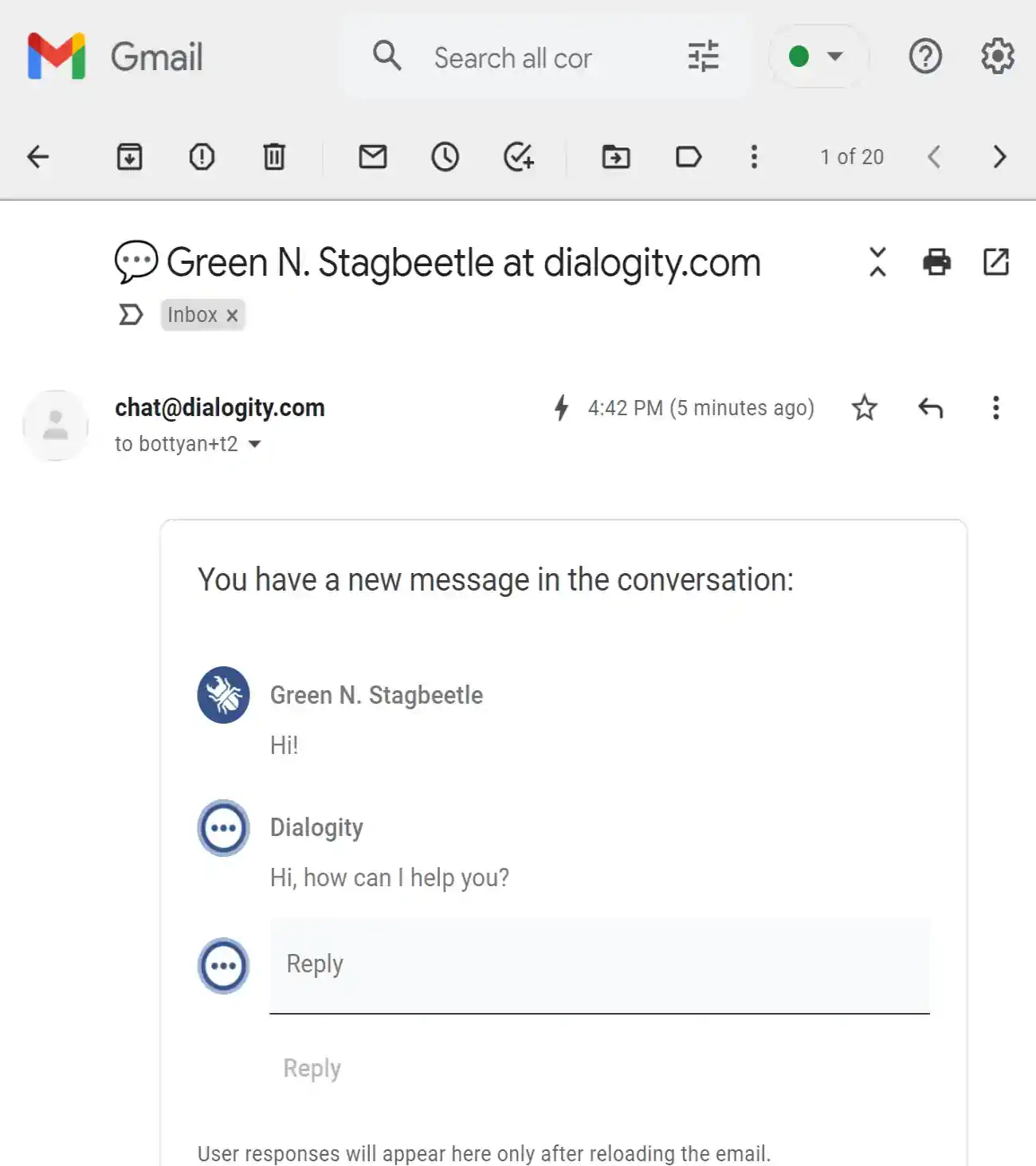Archive this email conversation

[x=129, y=156]
